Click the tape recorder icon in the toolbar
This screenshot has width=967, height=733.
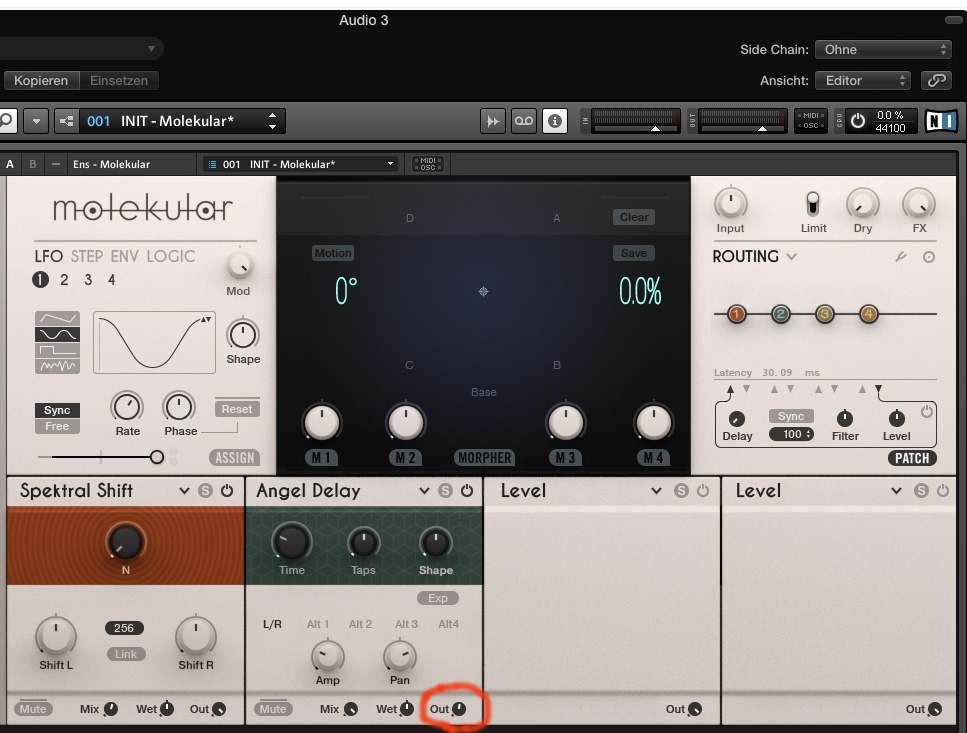click(524, 121)
